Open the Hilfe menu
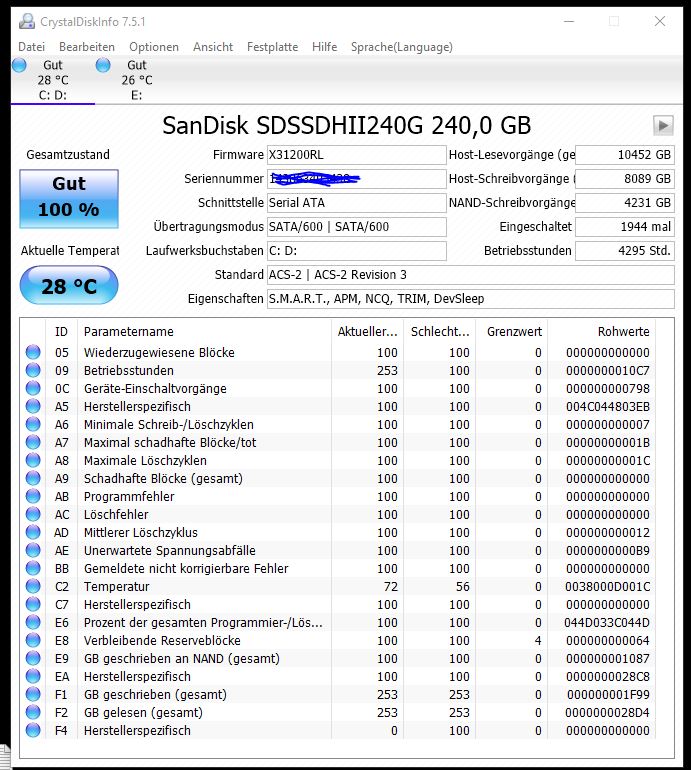 point(324,47)
